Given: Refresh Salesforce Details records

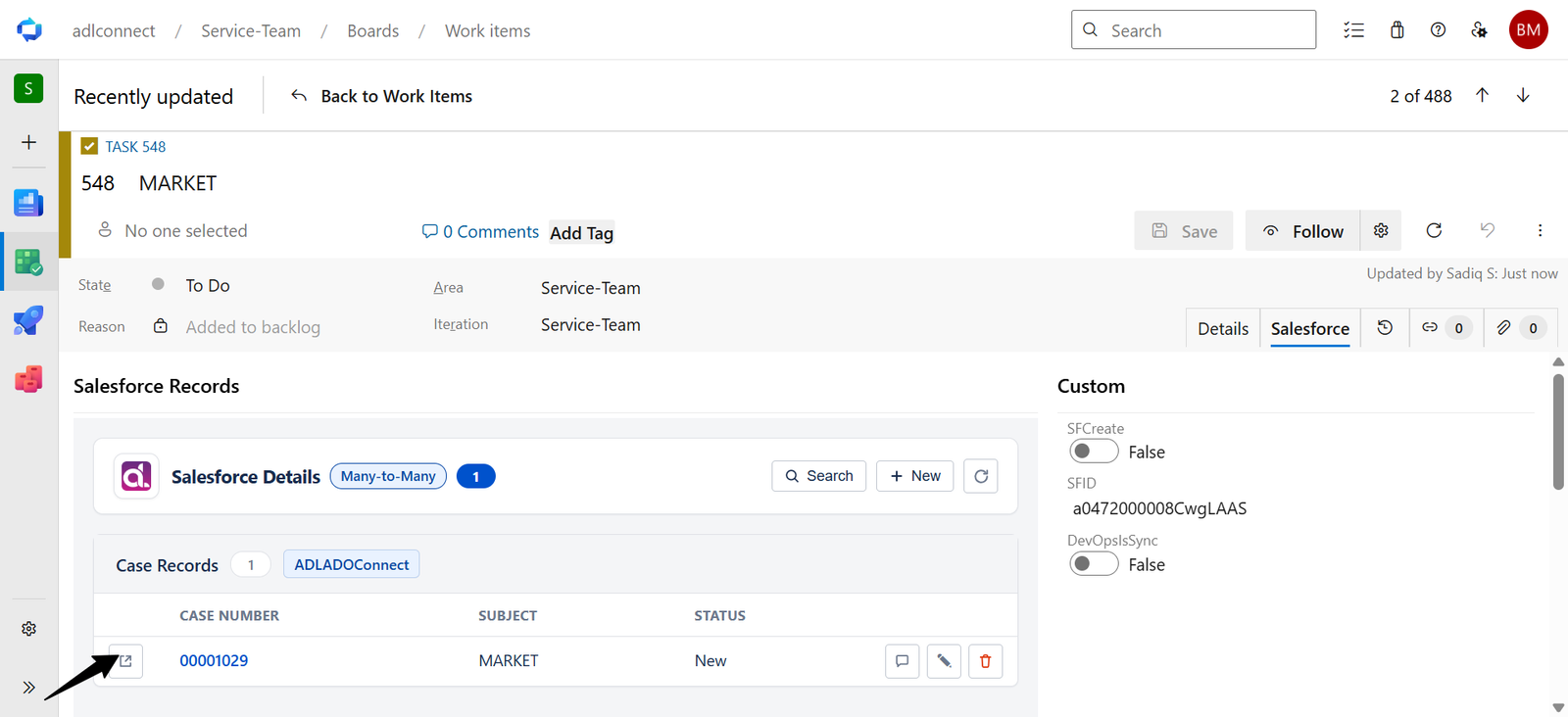Looking at the screenshot, I should click(x=981, y=476).
